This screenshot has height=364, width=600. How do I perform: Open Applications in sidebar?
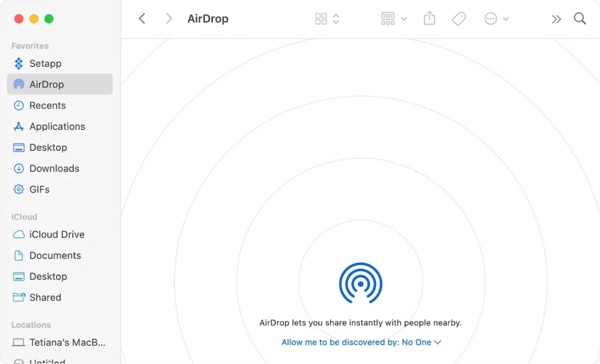(60, 126)
